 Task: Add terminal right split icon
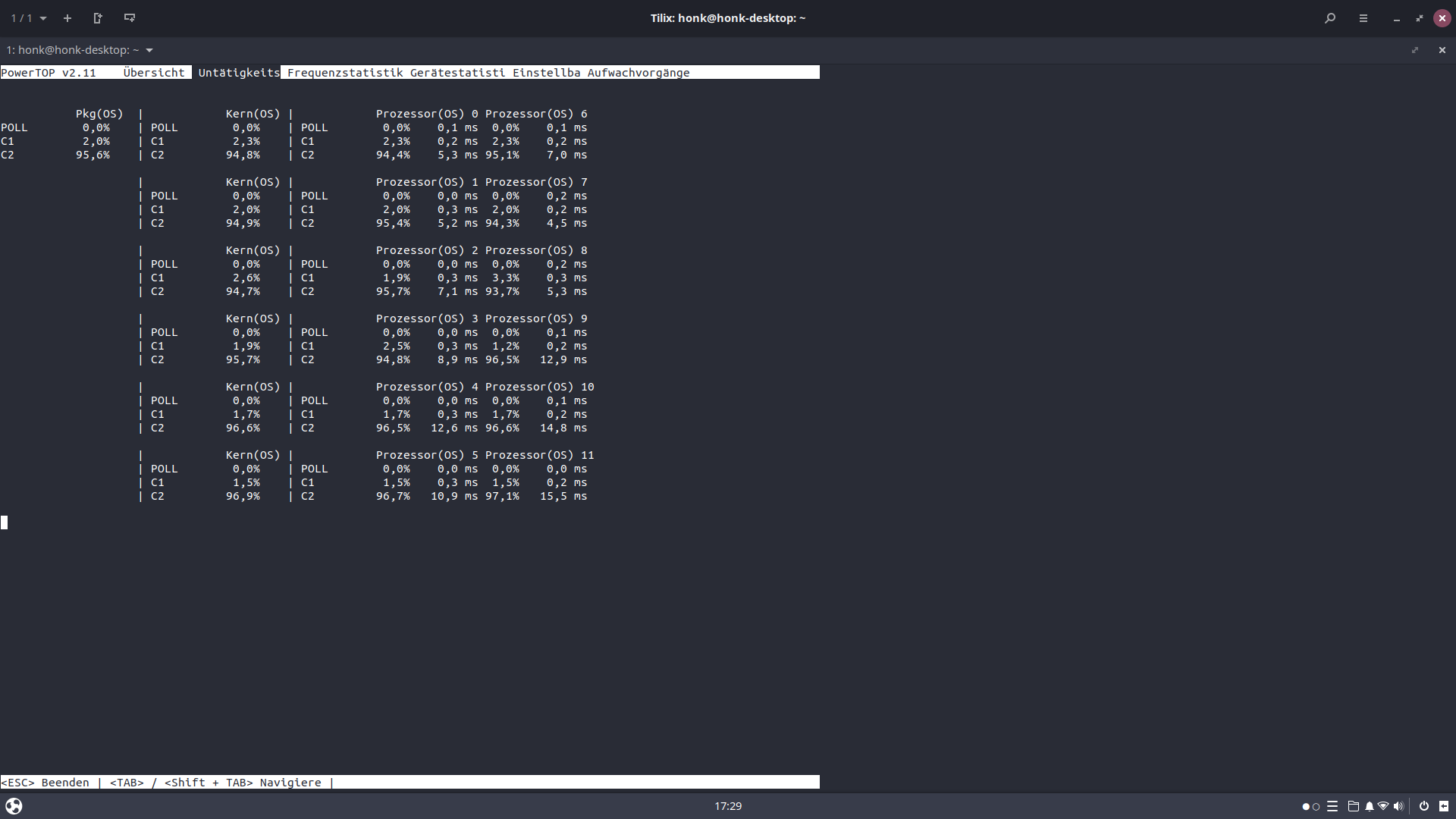click(x=98, y=18)
